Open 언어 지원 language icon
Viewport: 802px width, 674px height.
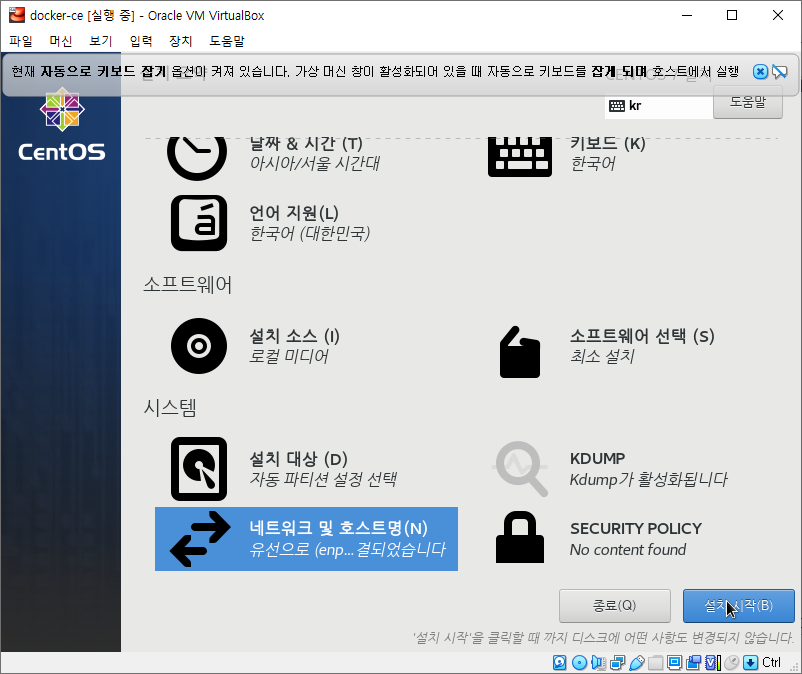pos(199,223)
